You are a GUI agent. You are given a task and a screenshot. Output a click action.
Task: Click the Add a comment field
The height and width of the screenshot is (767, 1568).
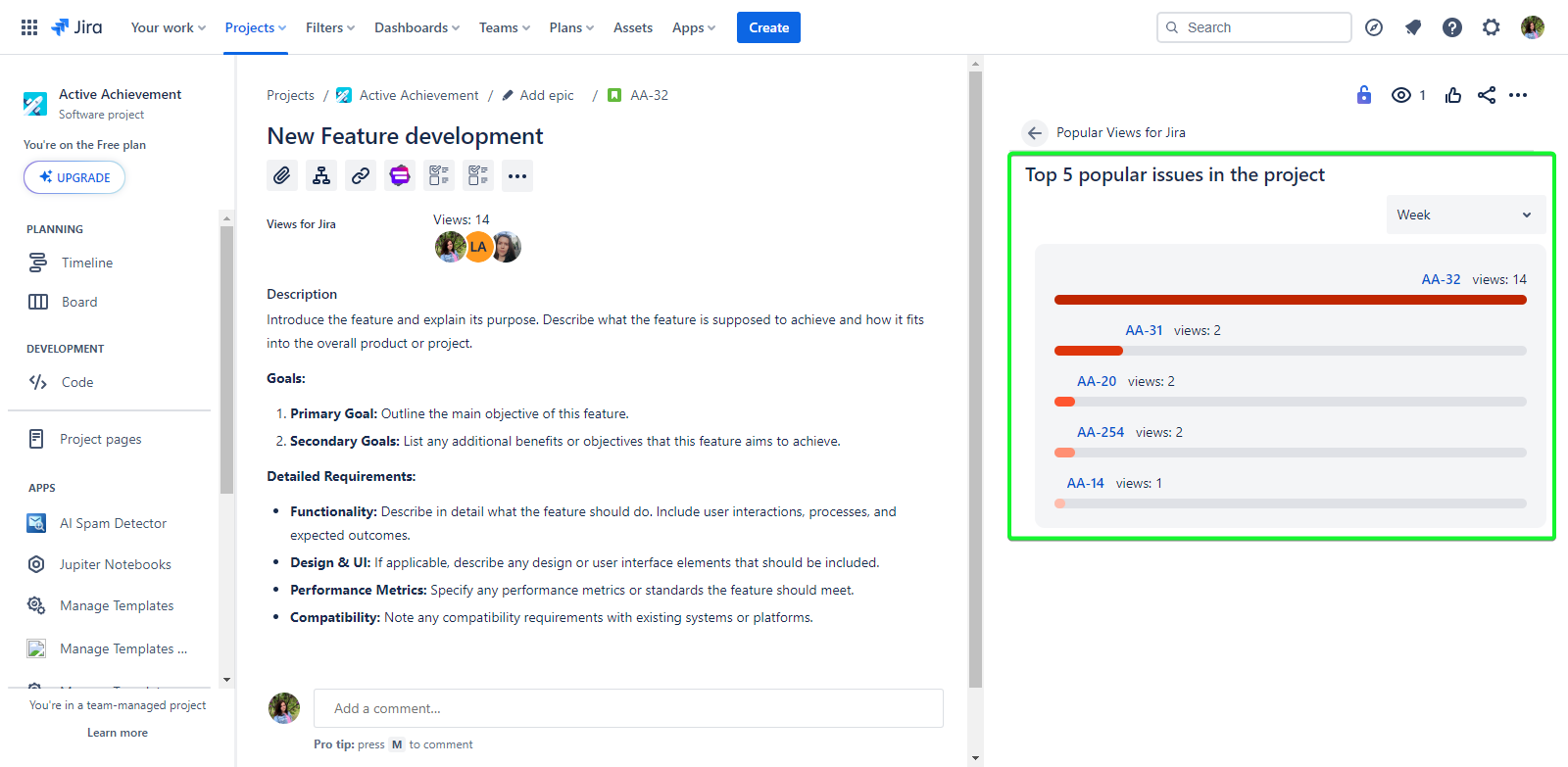pyautogui.click(x=628, y=708)
